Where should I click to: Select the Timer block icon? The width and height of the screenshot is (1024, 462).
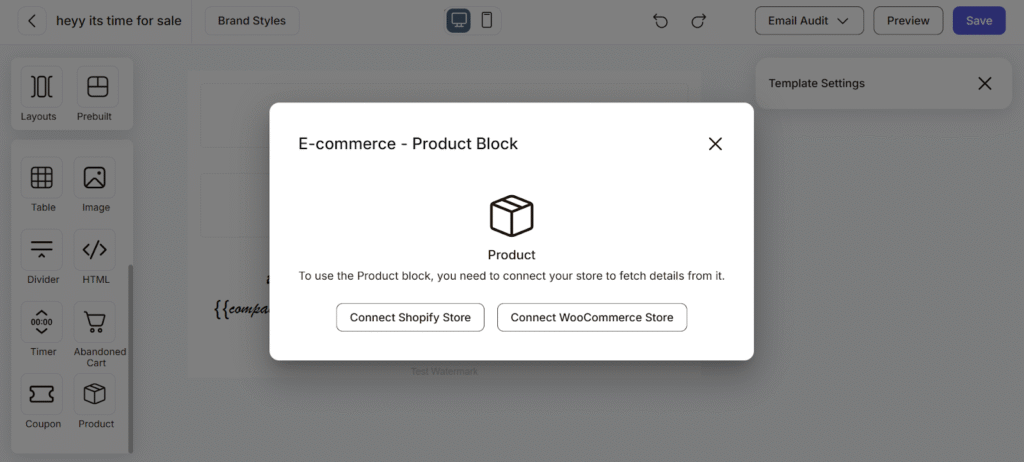[42, 322]
